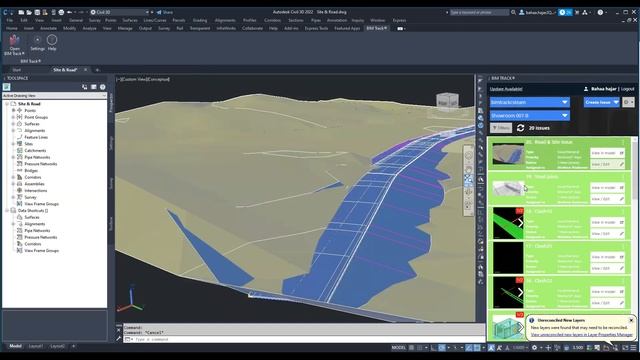
Task: Collapse the Data Shortcuts tree node
Action: coord(7,211)
